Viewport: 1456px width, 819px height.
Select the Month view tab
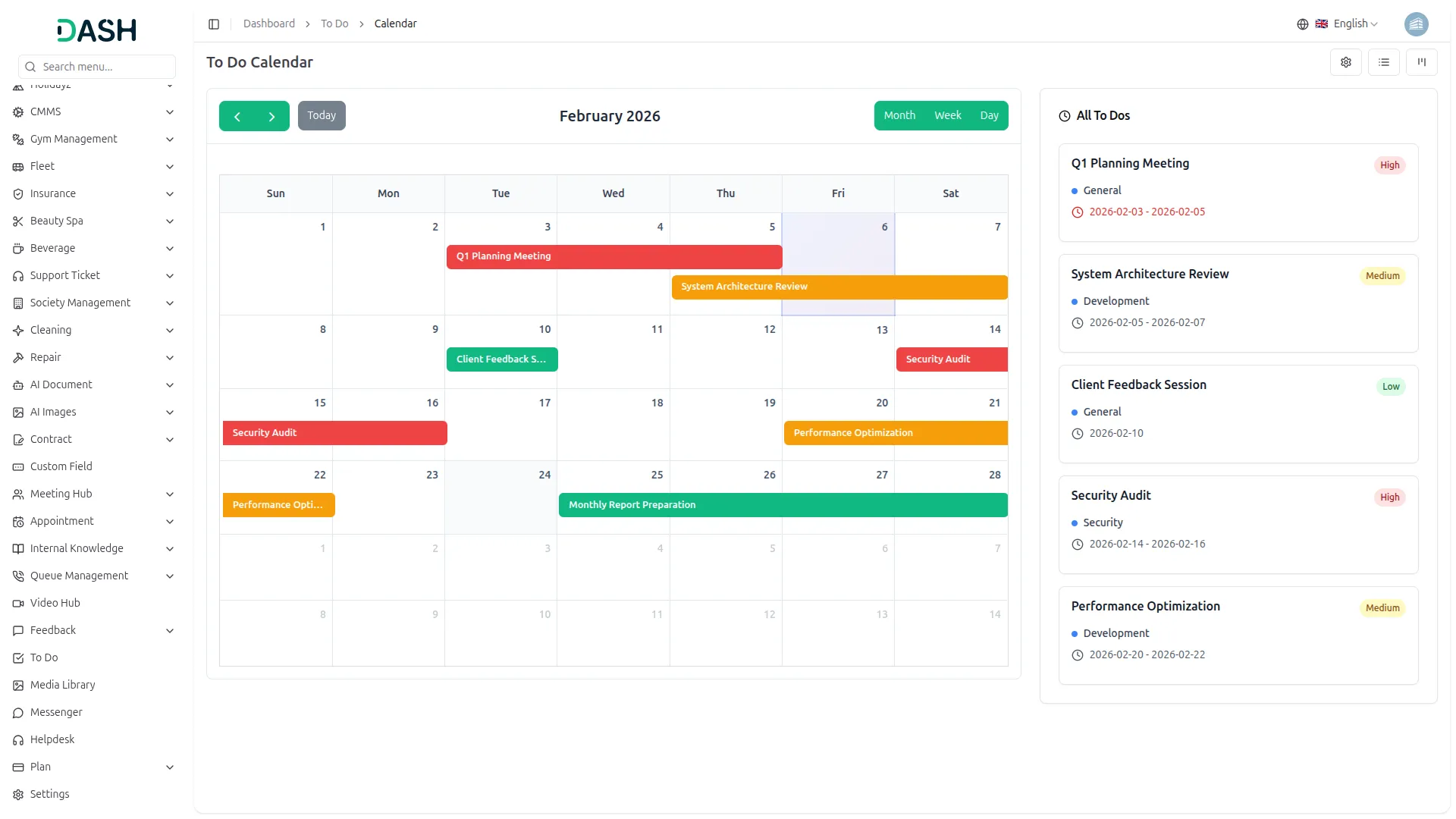(899, 115)
